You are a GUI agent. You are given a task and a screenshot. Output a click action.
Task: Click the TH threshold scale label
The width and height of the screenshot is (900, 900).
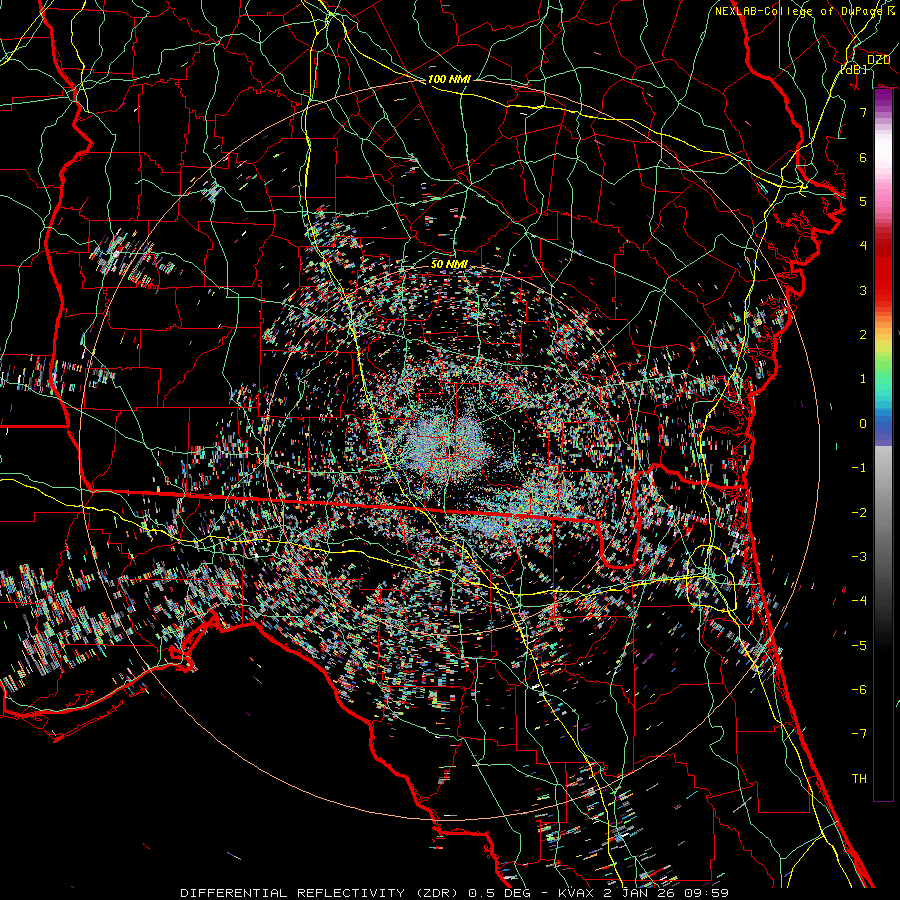[x=859, y=779]
